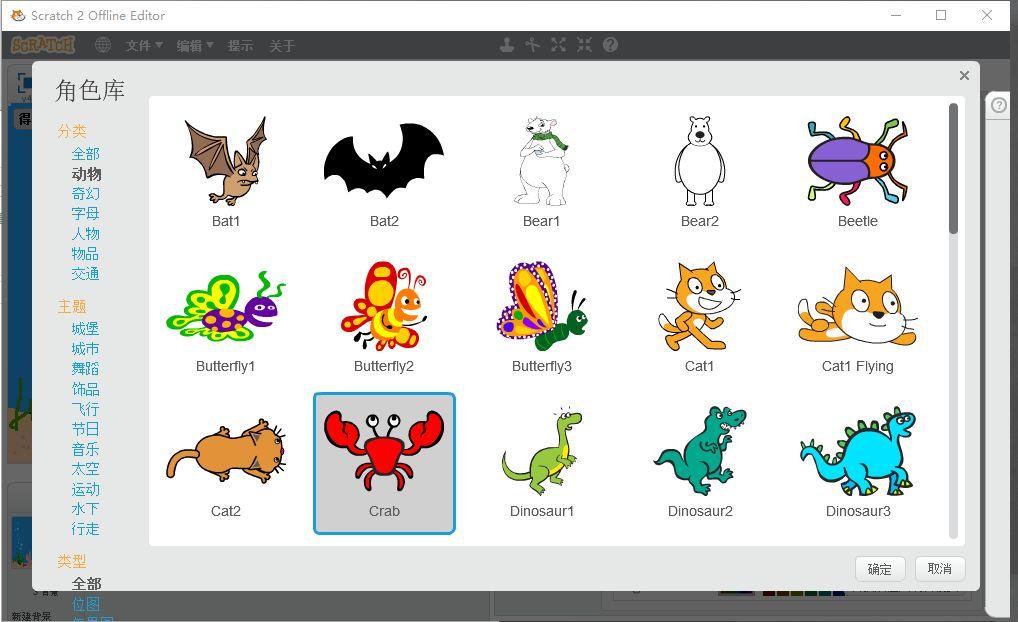Filter sprites by 奇幻 category
This screenshot has height=622, width=1018.
pyautogui.click(x=86, y=193)
